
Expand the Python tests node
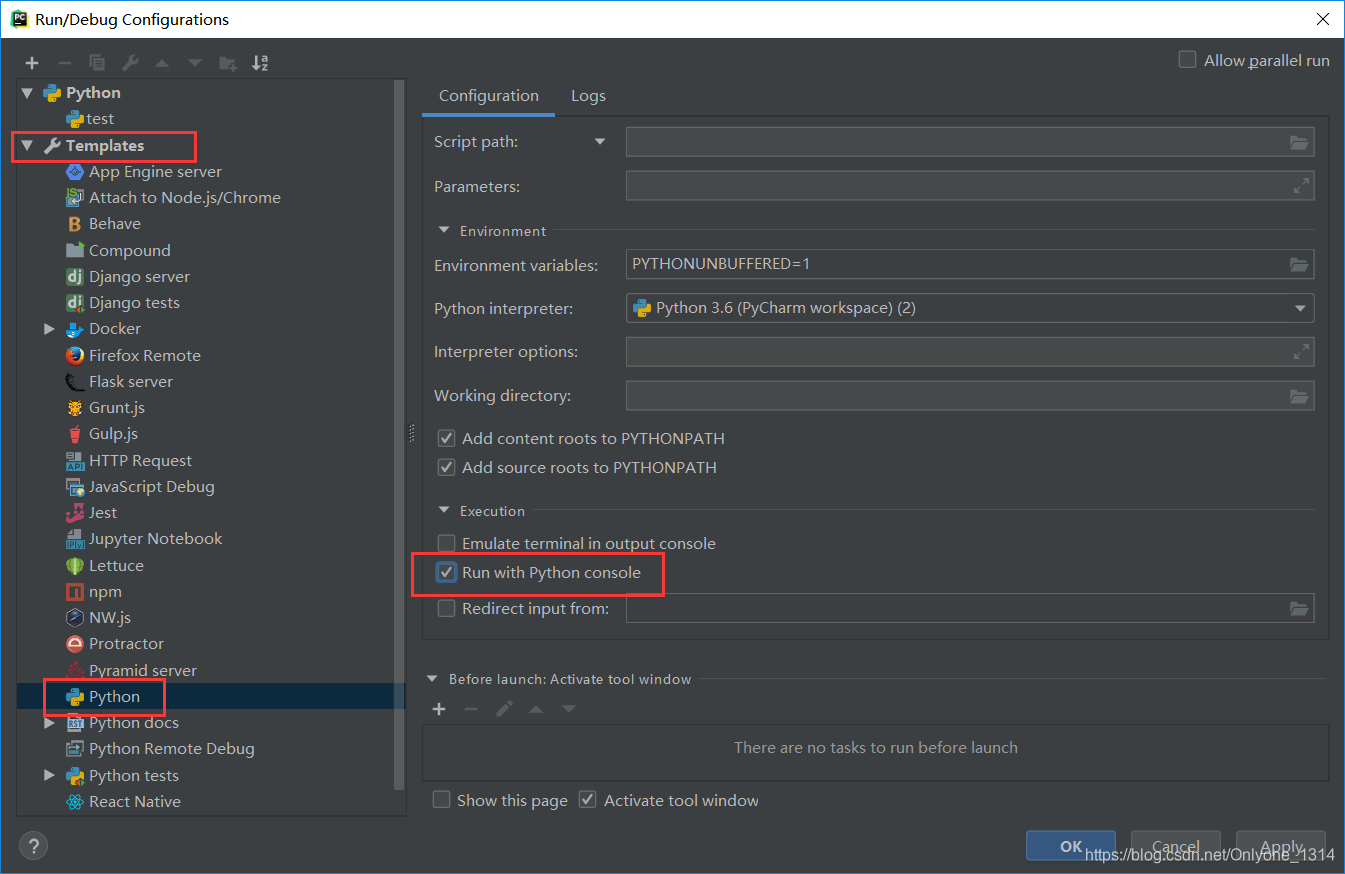49,775
